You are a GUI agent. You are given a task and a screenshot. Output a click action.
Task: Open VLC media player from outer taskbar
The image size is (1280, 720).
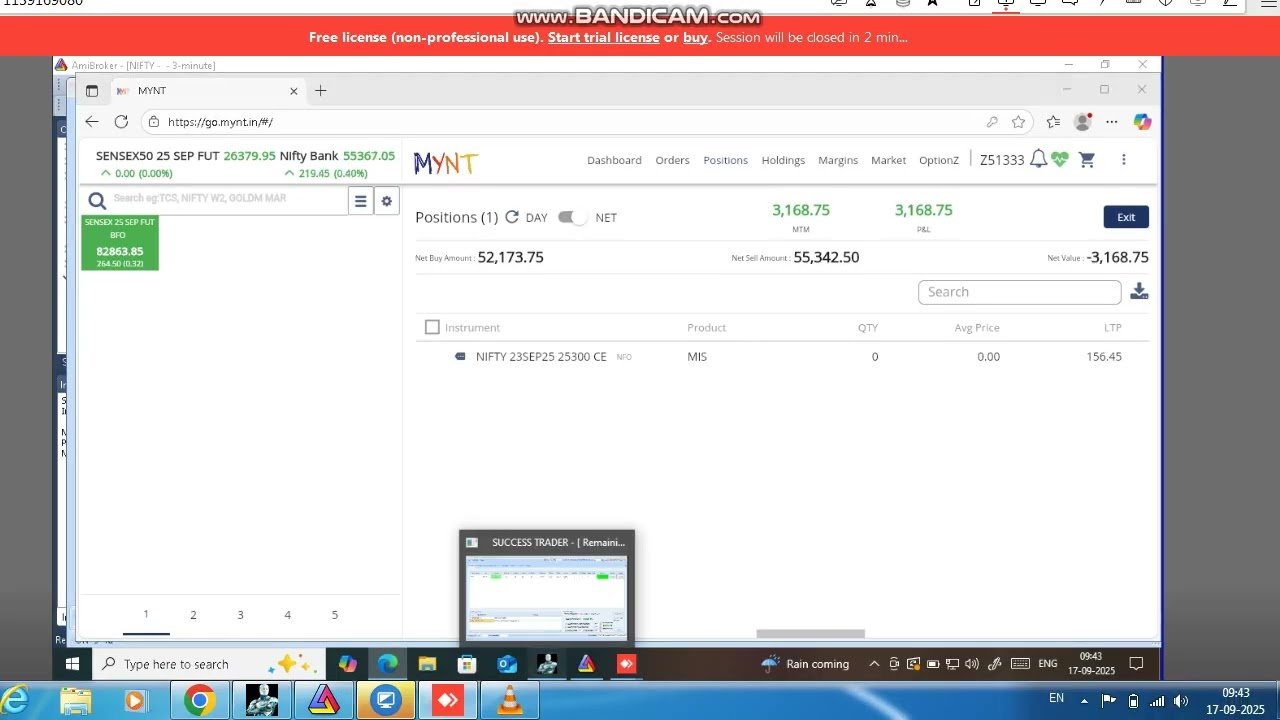(x=510, y=701)
